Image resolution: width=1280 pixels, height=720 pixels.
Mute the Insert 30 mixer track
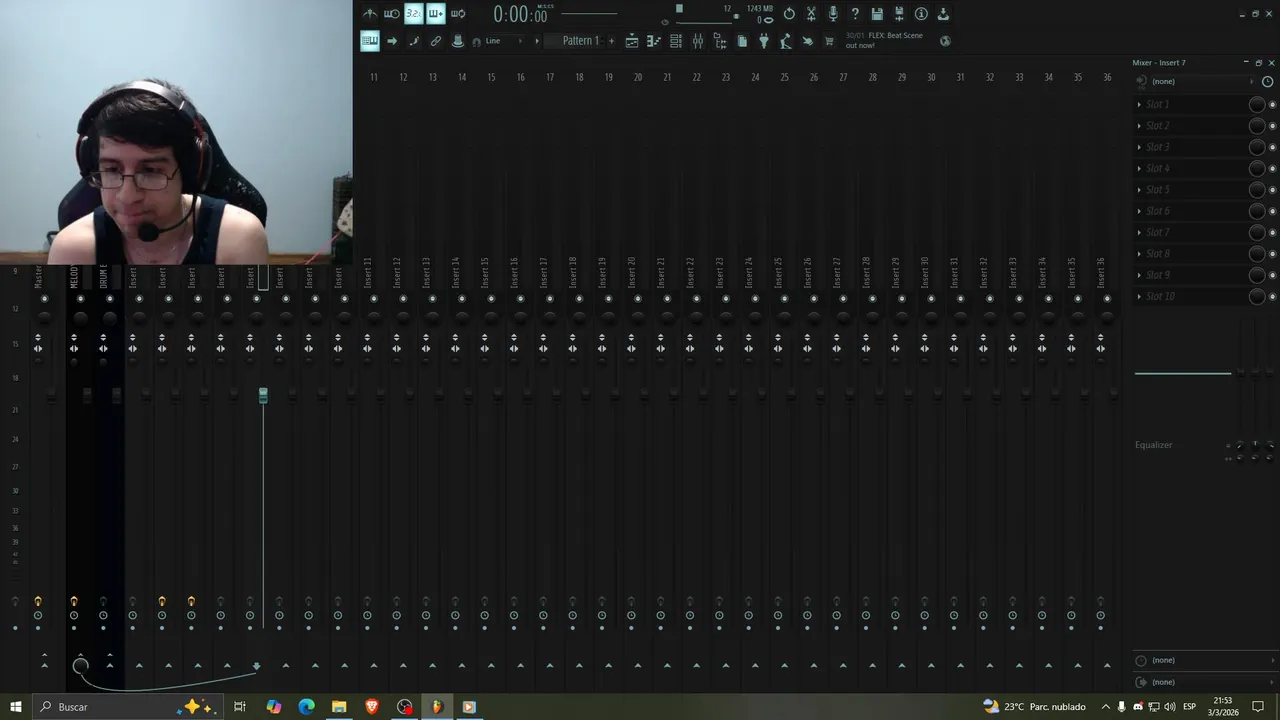point(931,299)
